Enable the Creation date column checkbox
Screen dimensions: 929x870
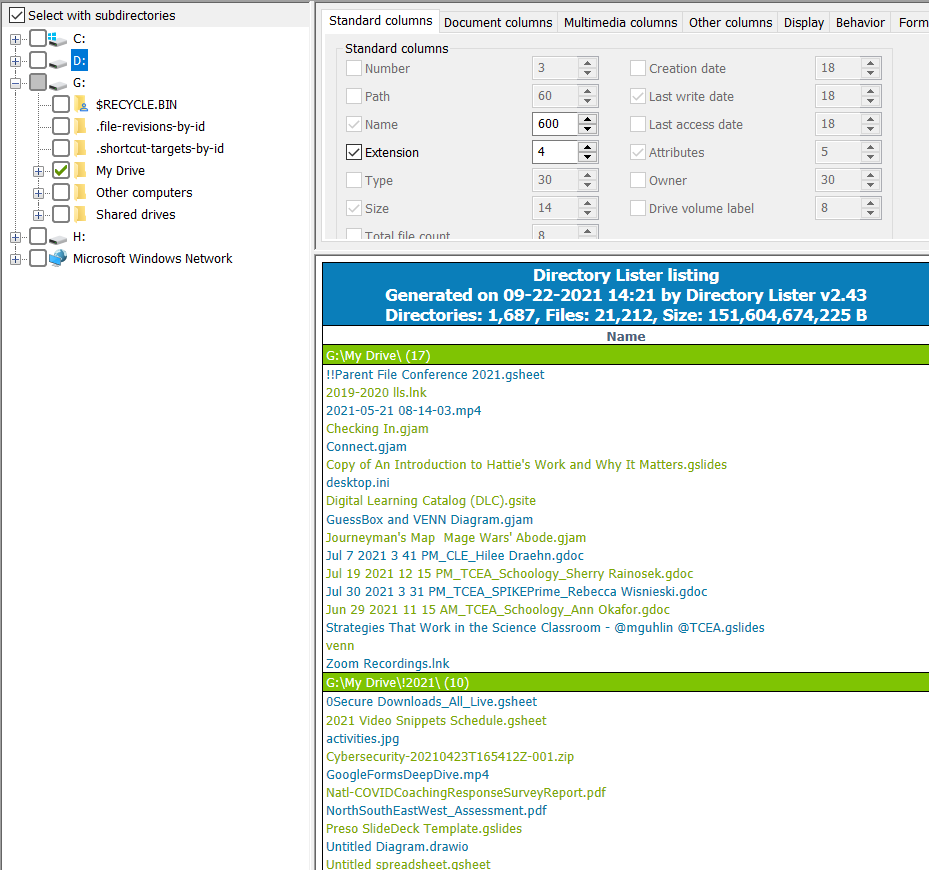638,68
